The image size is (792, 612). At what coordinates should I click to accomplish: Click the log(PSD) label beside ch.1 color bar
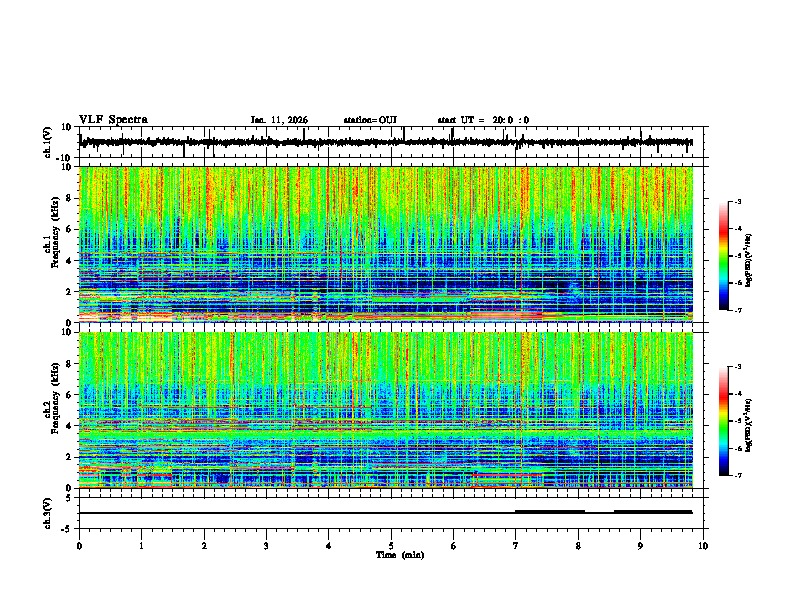point(748,260)
